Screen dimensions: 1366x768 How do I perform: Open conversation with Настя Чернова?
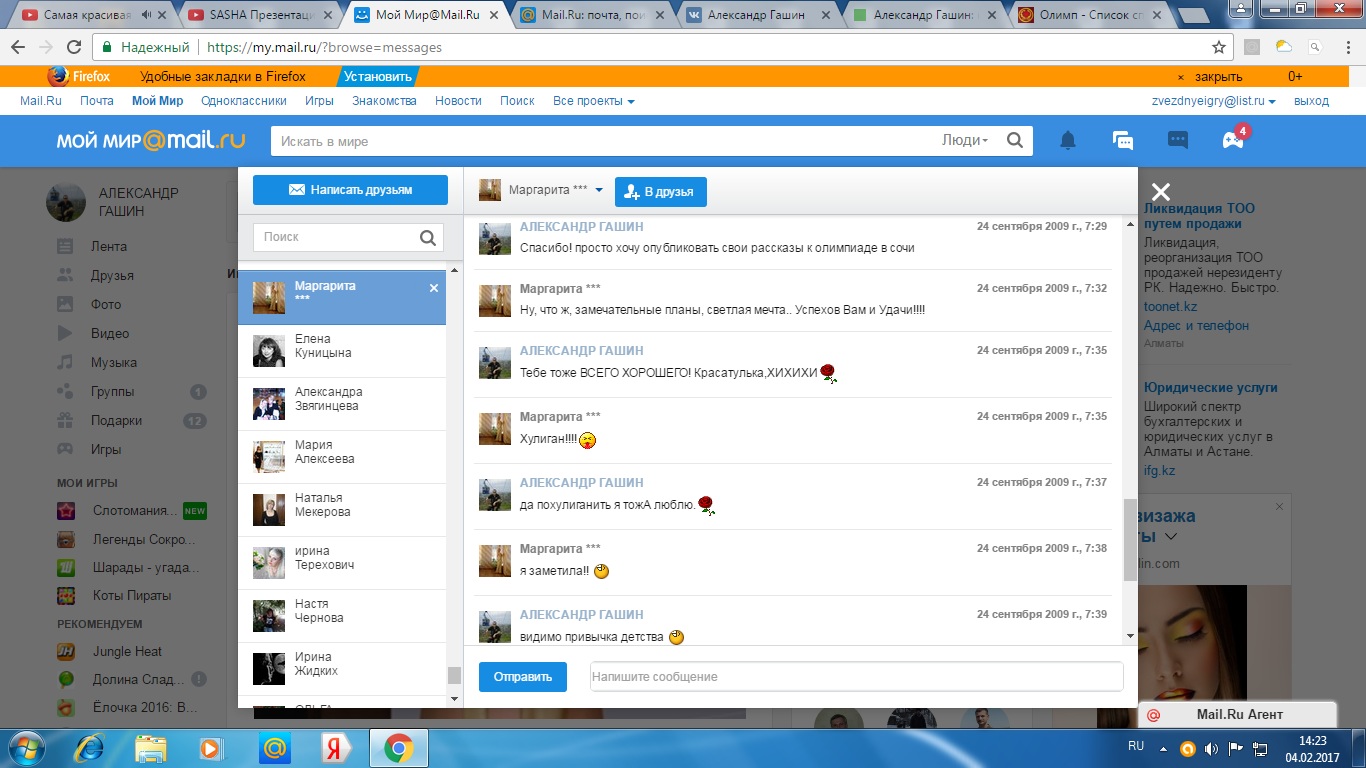(x=342, y=616)
